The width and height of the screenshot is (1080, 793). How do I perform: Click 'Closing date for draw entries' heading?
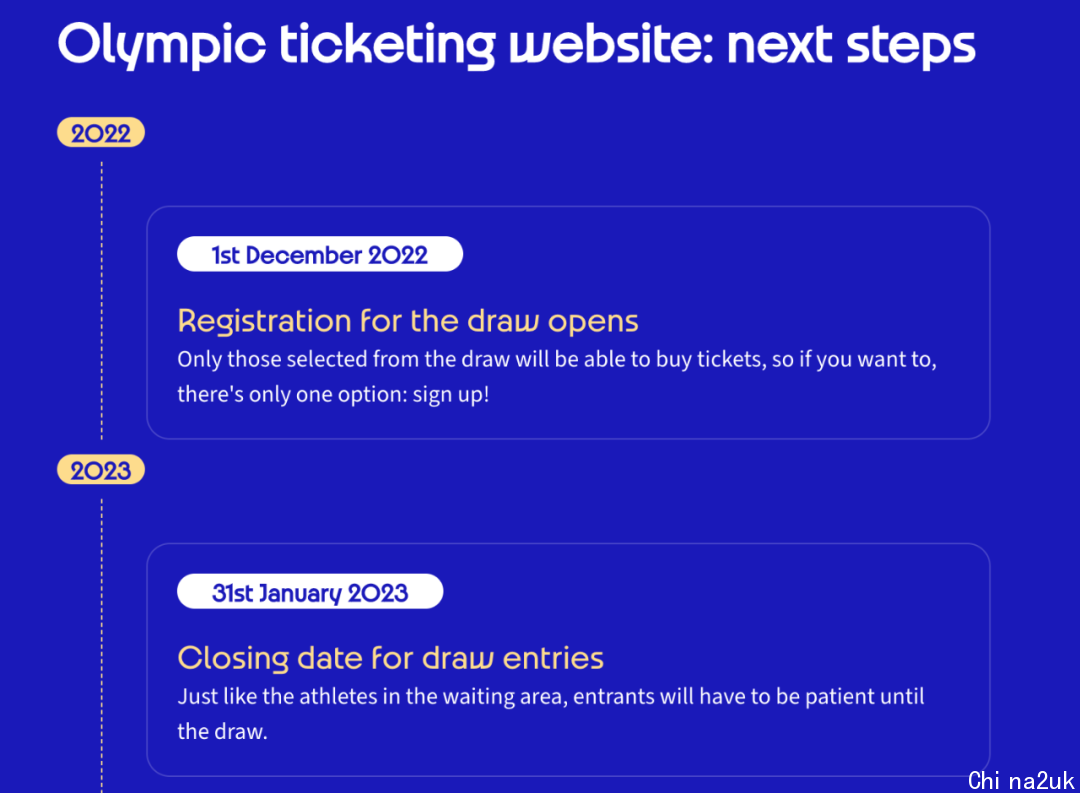tap(391, 658)
